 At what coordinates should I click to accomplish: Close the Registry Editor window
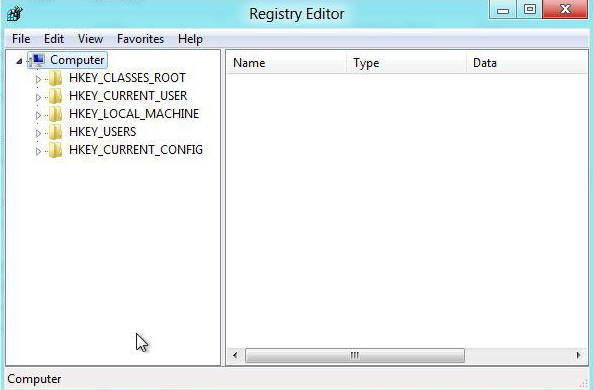(x=565, y=9)
